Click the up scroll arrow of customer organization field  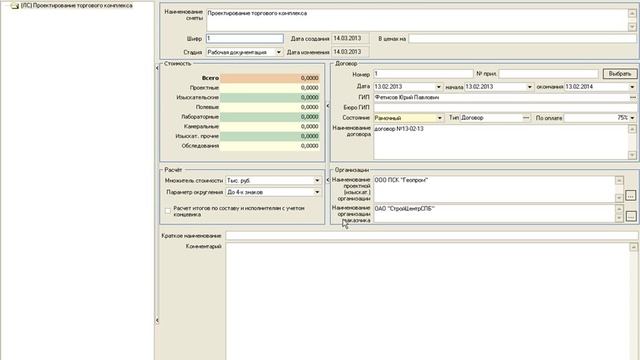click(x=619, y=209)
